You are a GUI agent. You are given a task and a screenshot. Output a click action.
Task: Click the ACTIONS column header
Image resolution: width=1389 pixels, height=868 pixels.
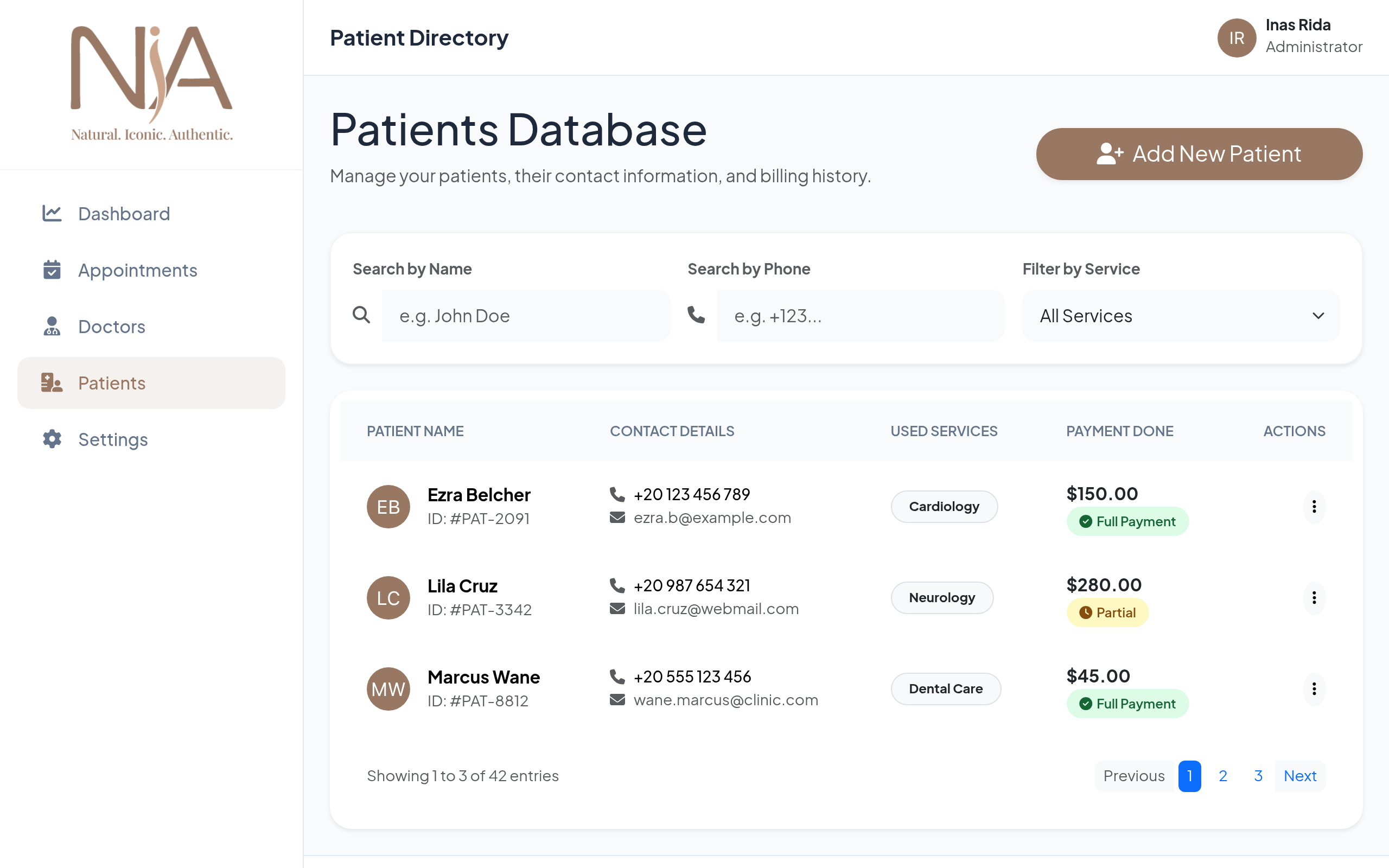(x=1294, y=431)
